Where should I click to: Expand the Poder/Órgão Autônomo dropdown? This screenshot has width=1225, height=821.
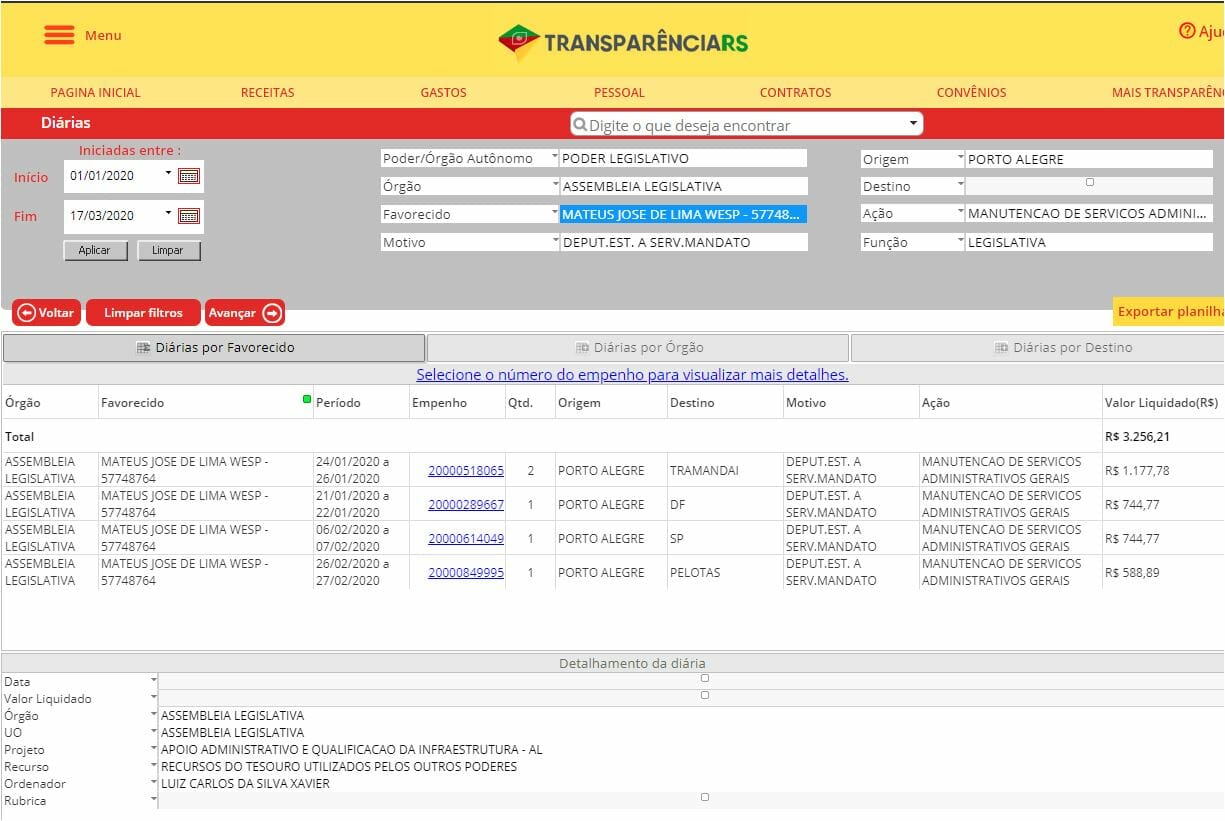[x=554, y=158]
